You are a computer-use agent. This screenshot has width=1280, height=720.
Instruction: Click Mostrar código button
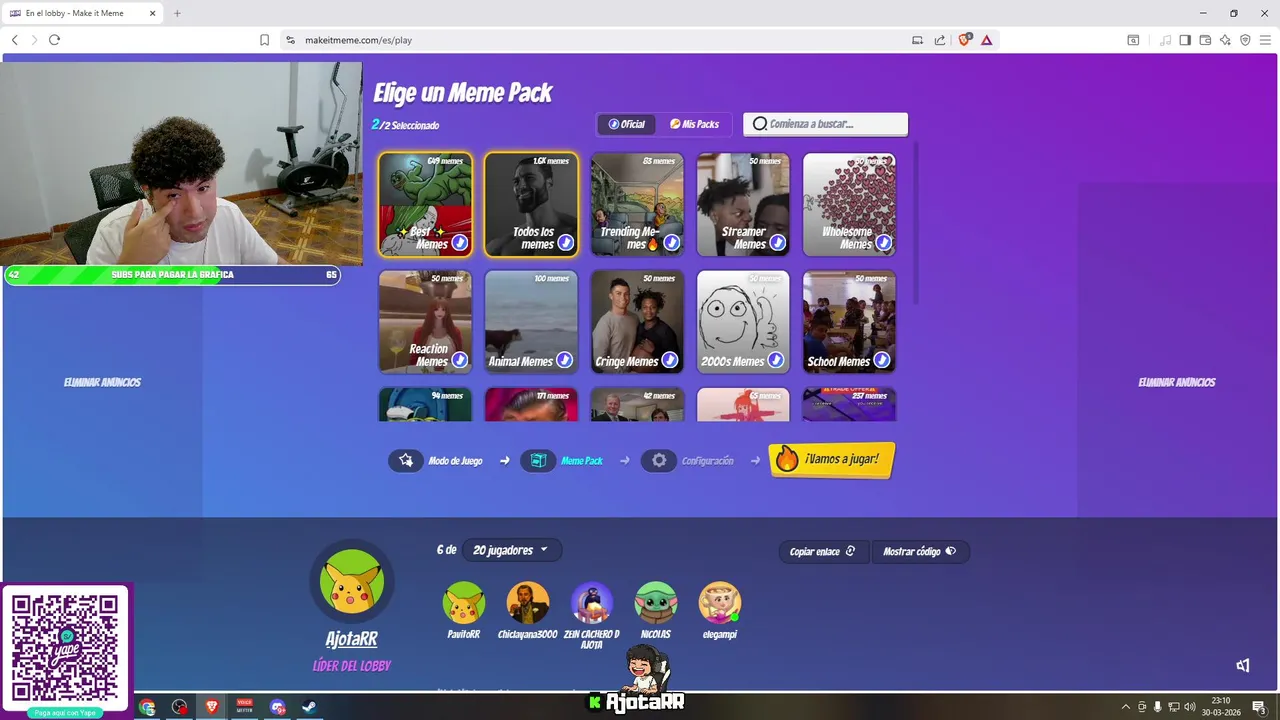(920, 551)
